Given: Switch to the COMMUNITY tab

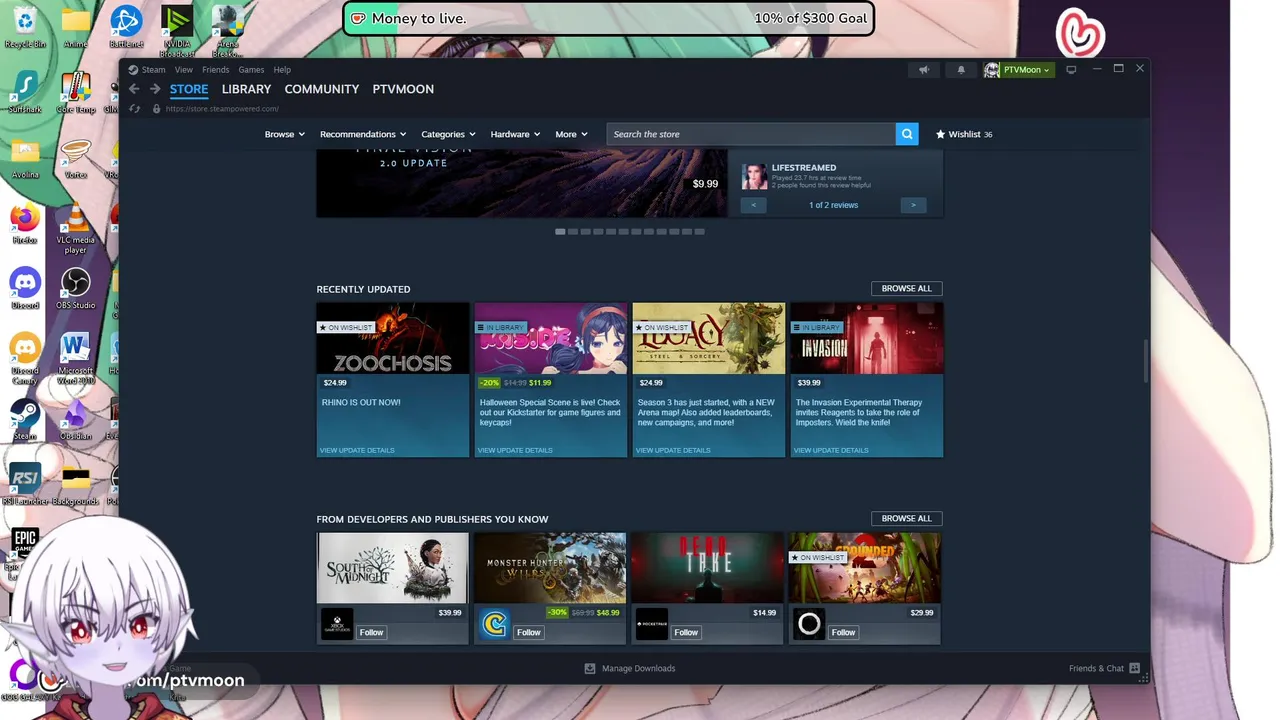Looking at the screenshot, I should [321, 89].
